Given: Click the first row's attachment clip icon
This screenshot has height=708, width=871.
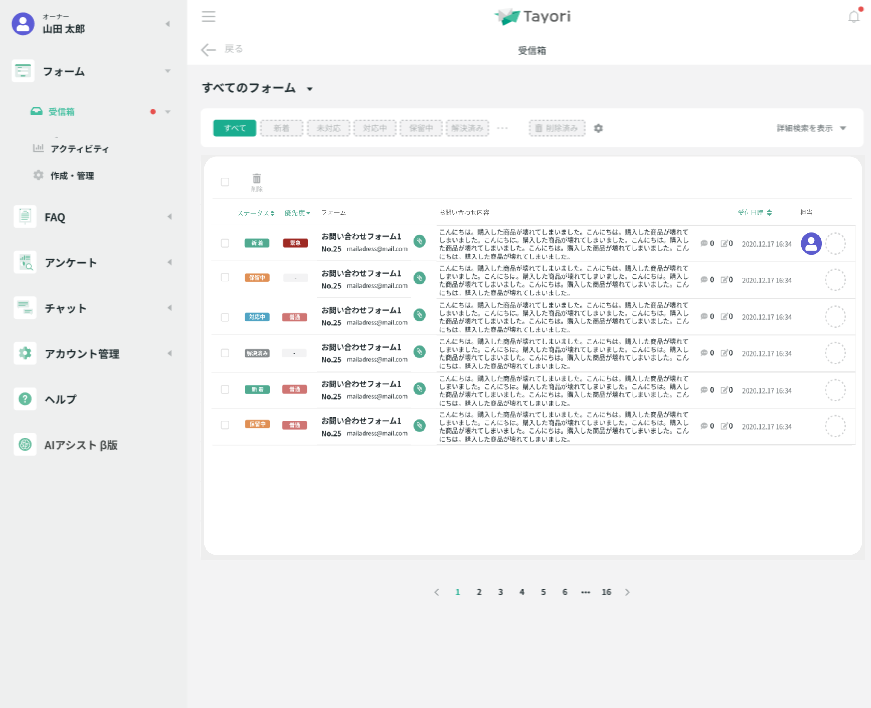Looking at the screenshot, I should pos(419,241).
